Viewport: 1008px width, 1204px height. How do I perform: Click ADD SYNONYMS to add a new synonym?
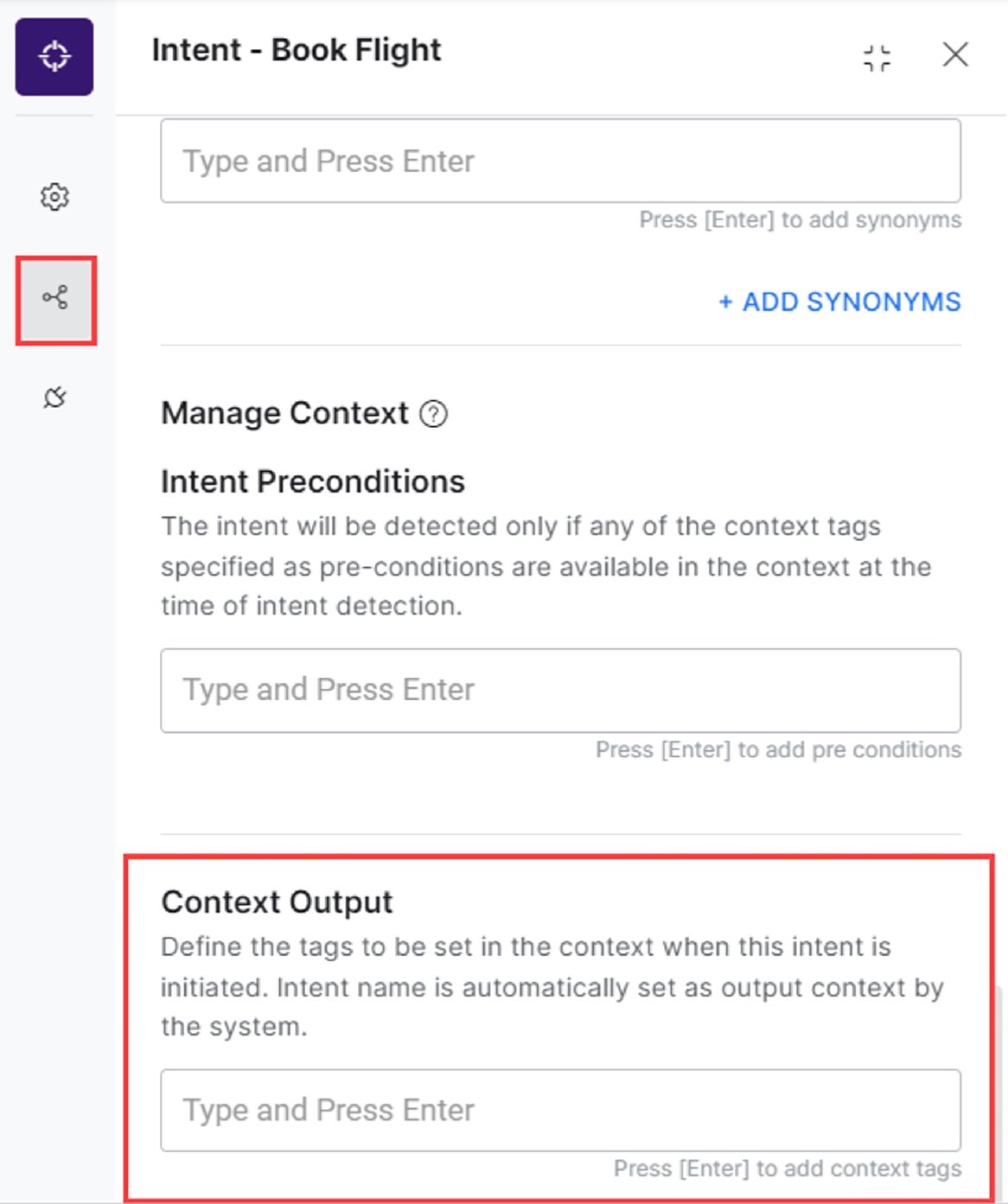point(840,302)
